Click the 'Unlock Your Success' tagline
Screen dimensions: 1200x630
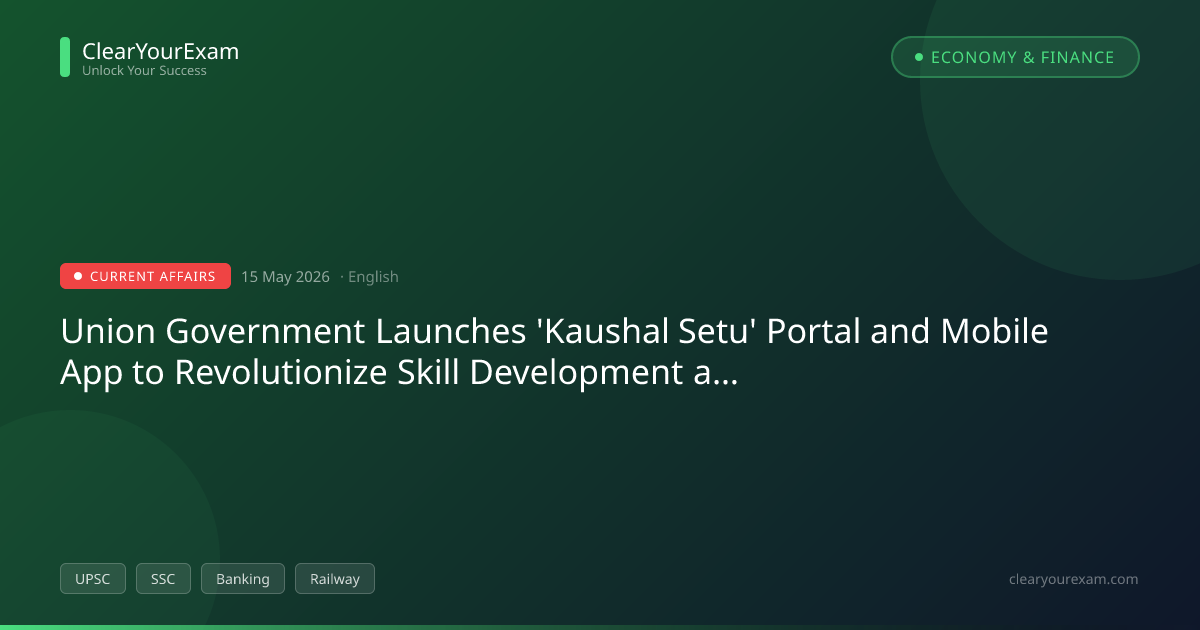tap(144, 71)
